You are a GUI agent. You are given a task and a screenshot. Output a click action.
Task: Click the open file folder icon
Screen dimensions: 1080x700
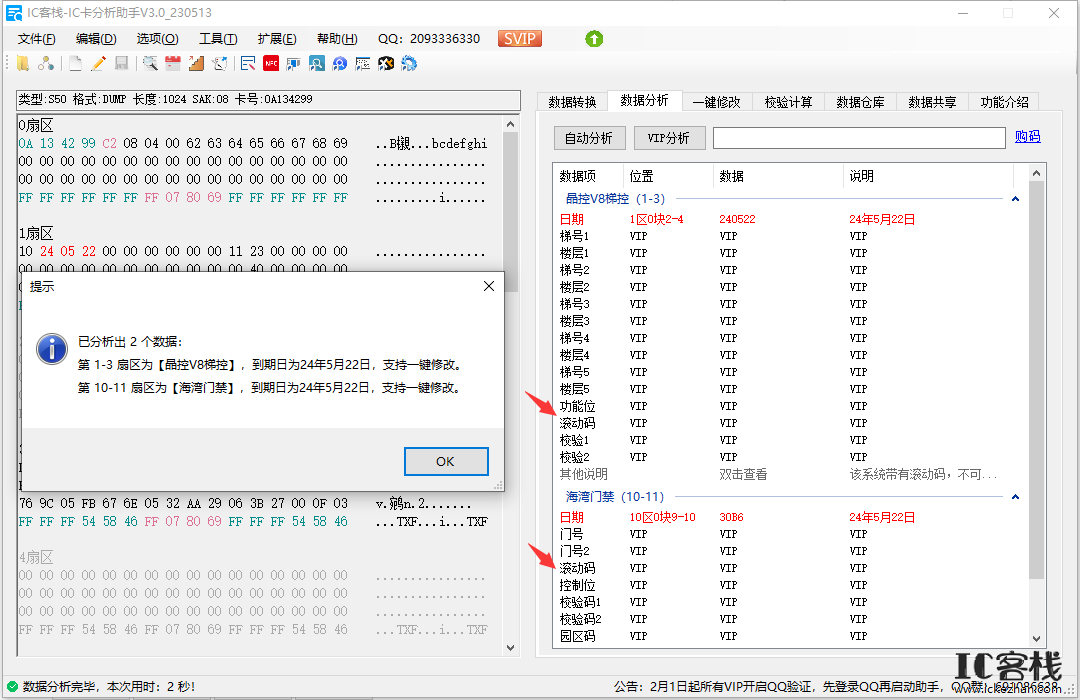(x=23, y=63)
